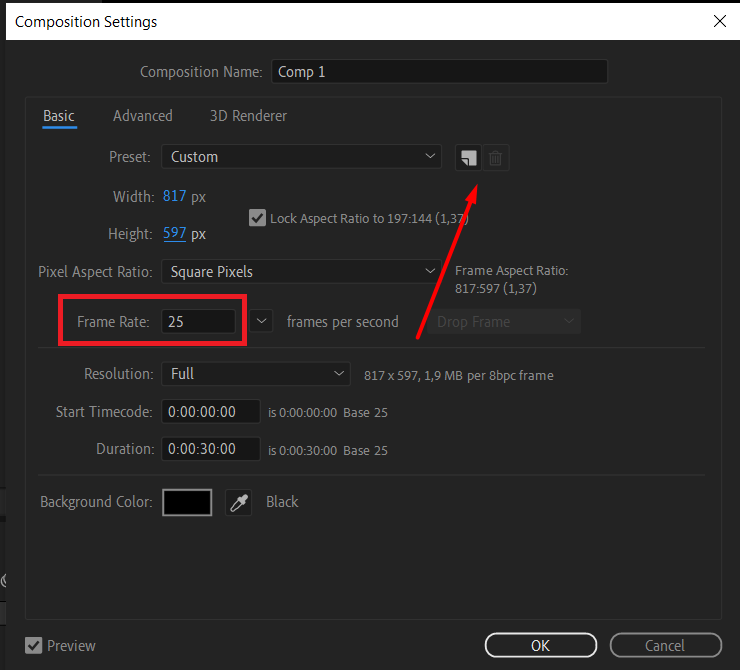Click the Height value 597
Image resolution: width=740 pixels, height=670 pixels.
[x=175, y=233]
